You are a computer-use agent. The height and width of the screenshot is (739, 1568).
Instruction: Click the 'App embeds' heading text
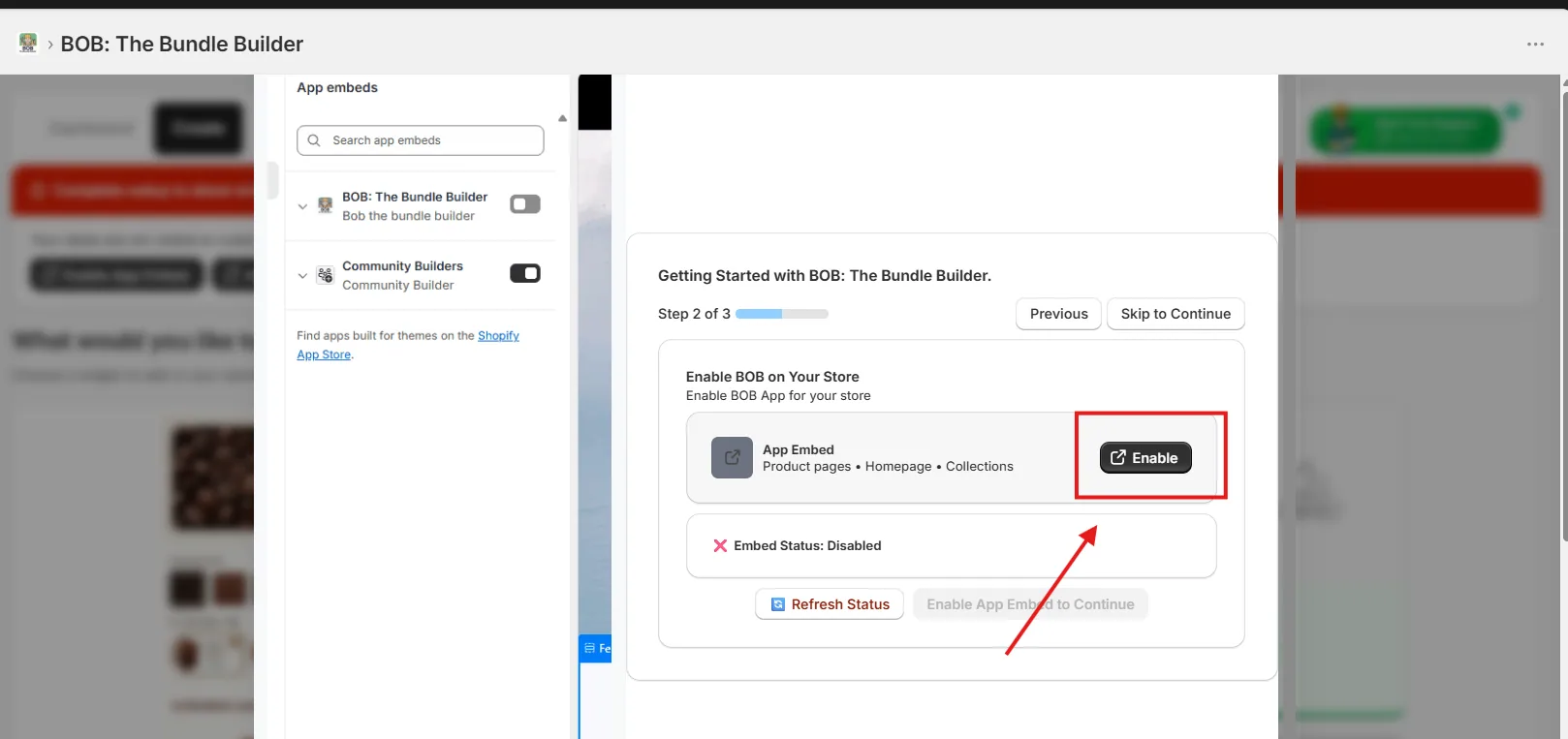point(337,87)
